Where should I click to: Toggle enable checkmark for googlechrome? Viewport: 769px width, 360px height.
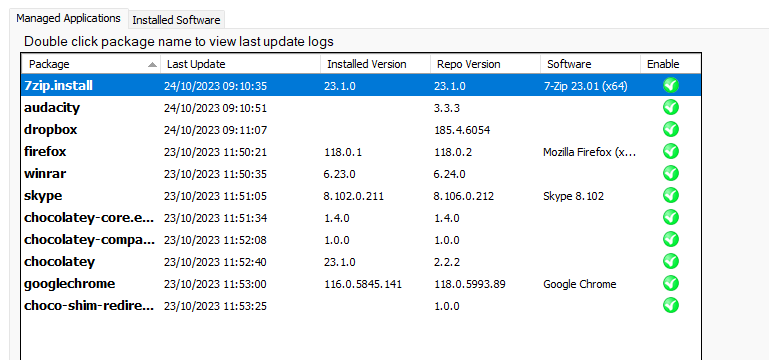point(670,283)
